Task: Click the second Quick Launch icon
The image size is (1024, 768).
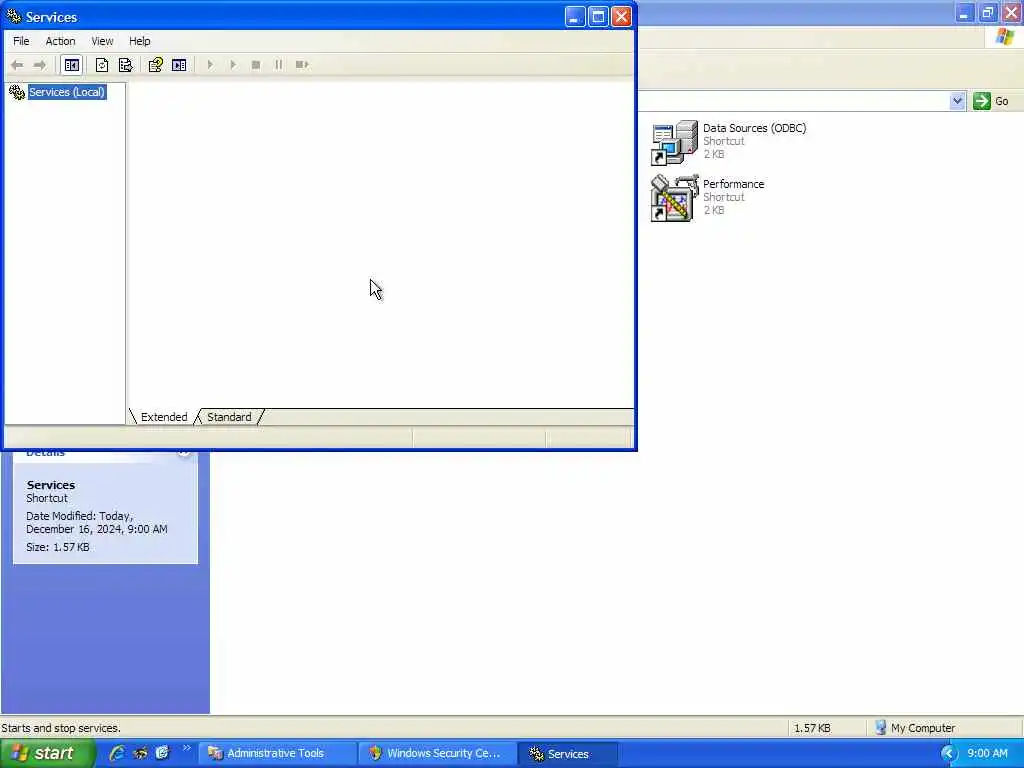Action: tap(140, 753)
